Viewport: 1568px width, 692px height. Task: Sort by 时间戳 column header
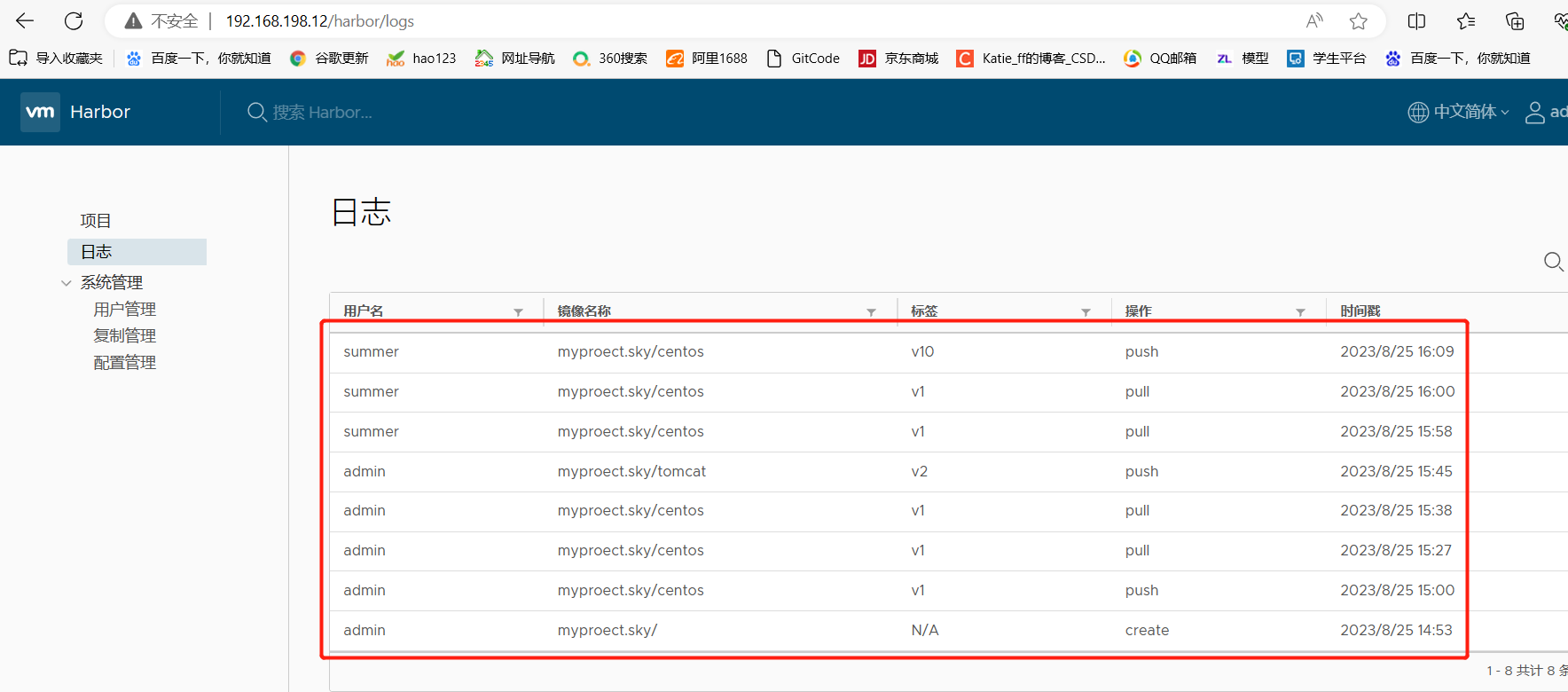tap(1360, 311)
